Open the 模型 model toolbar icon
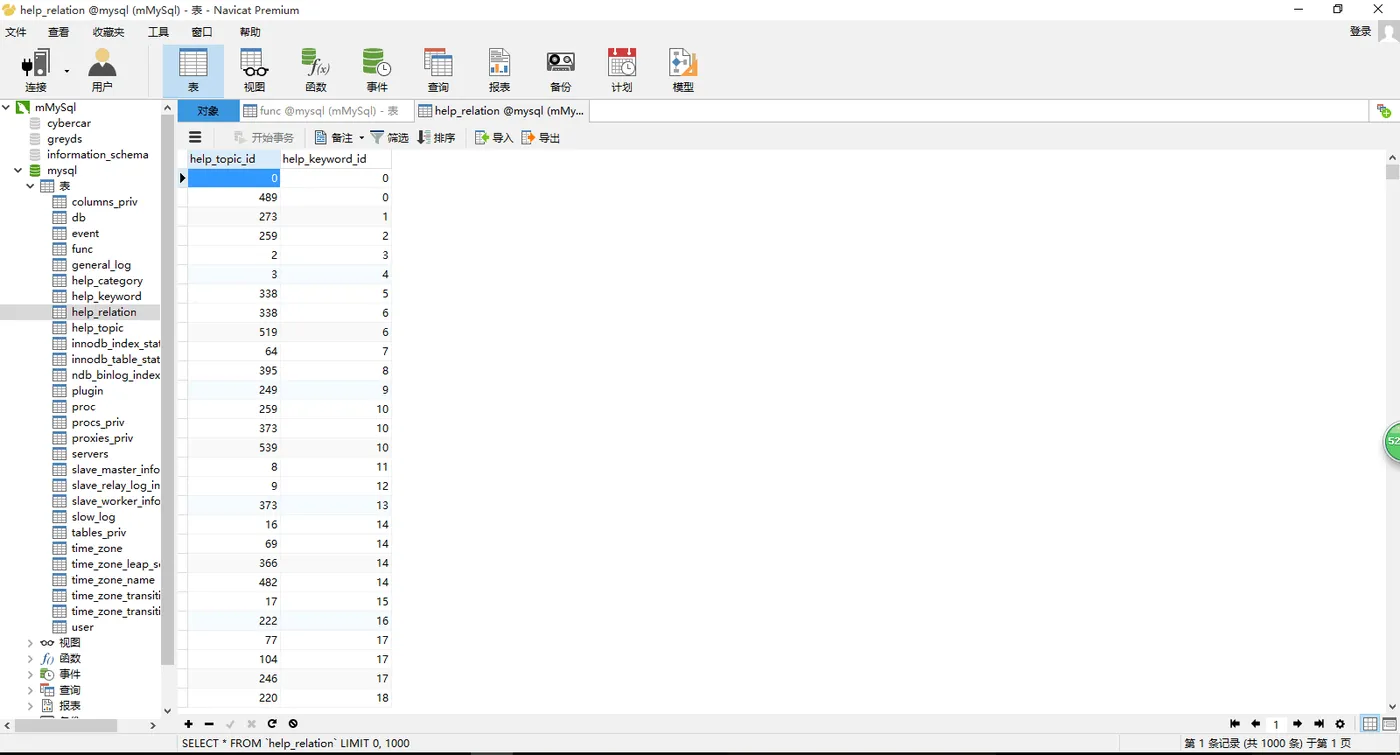 (683, 71)
